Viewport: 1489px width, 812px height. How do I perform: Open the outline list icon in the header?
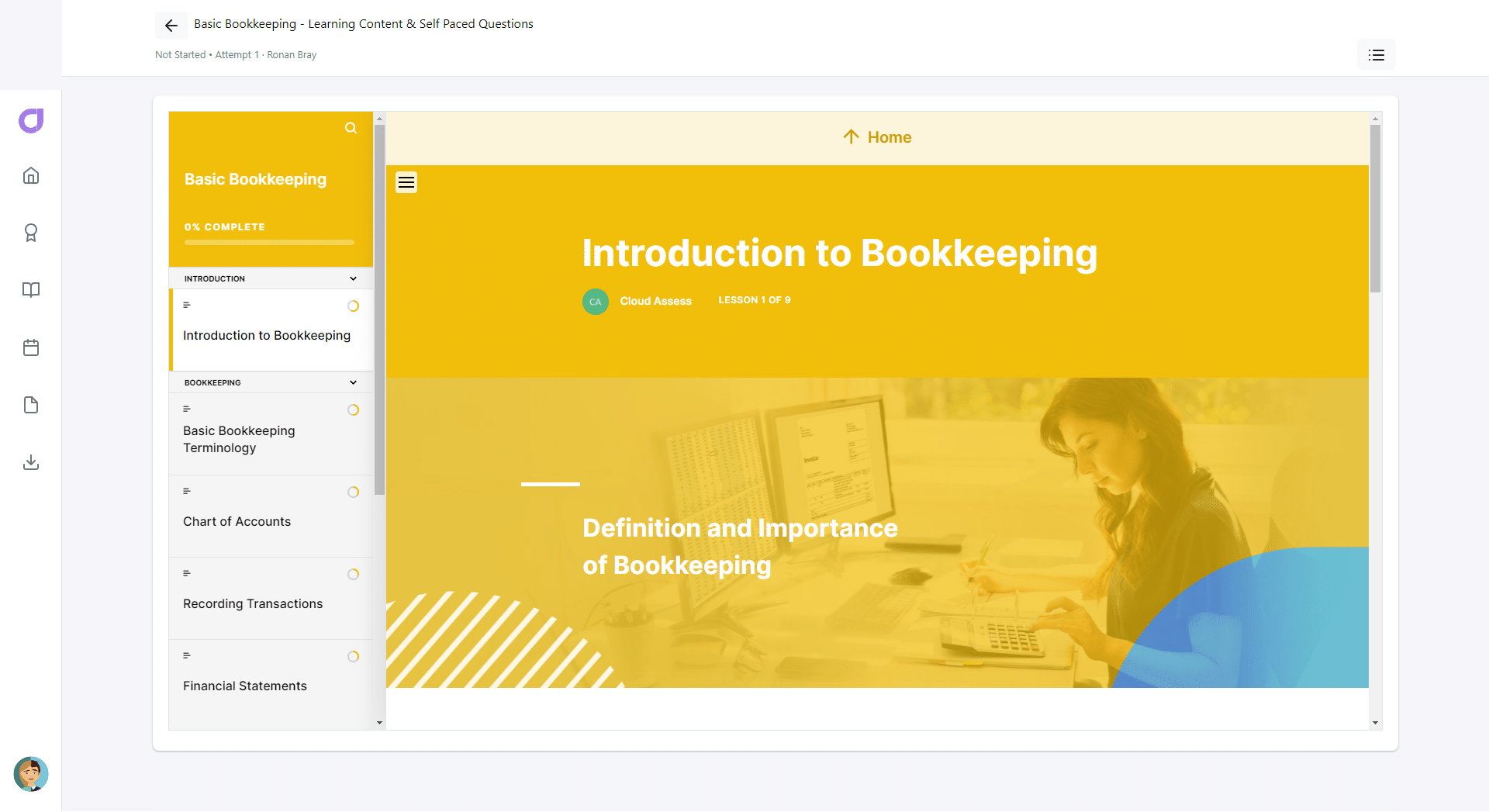tap(1376, 55)
